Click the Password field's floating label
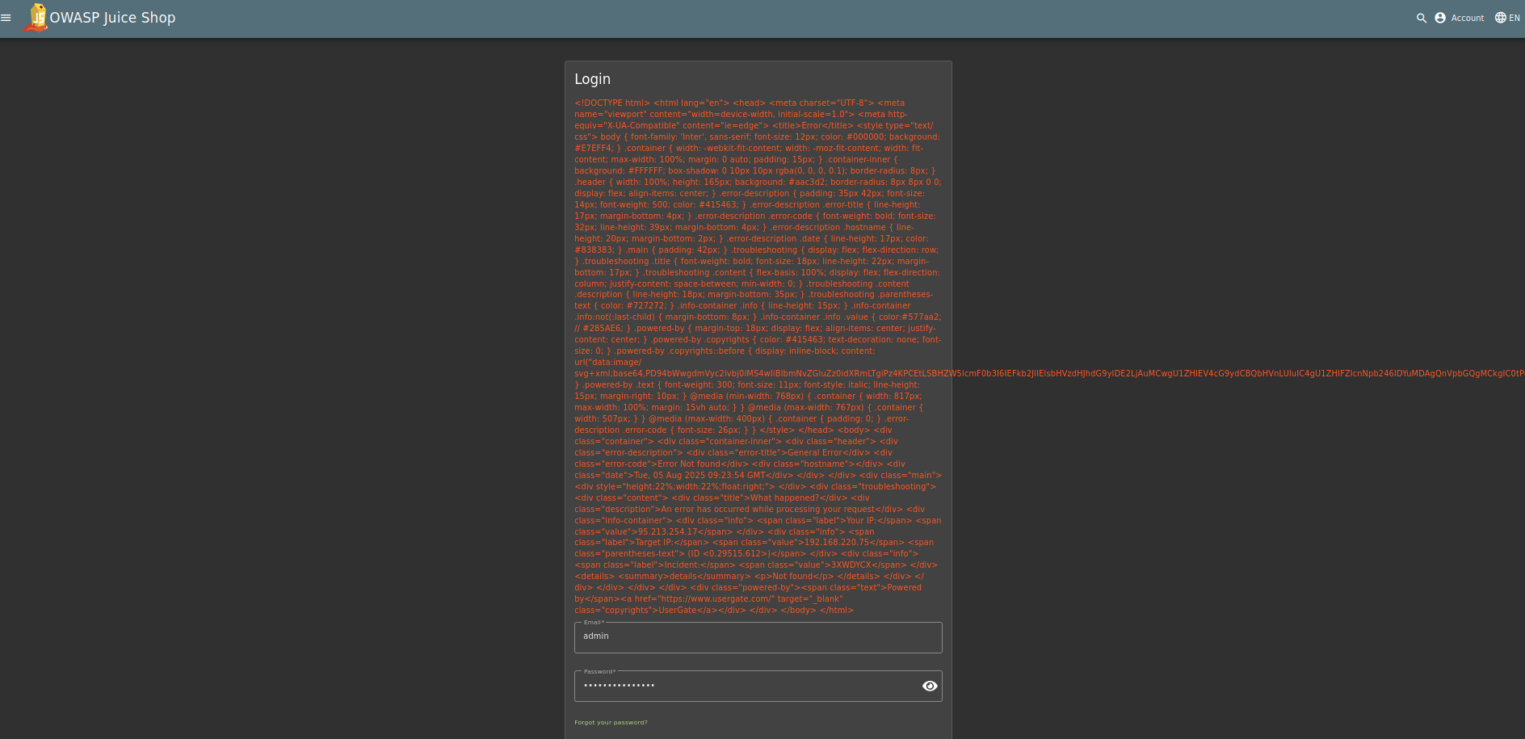This screenshot has height=739, width=1525. (599, 671)
